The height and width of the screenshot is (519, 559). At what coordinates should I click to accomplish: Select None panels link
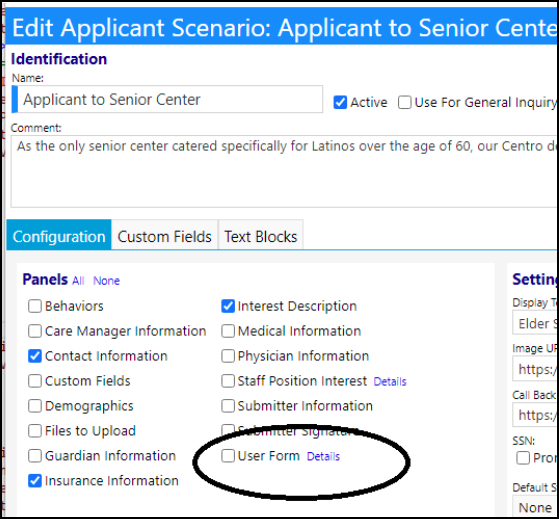(x=107, y=281)
